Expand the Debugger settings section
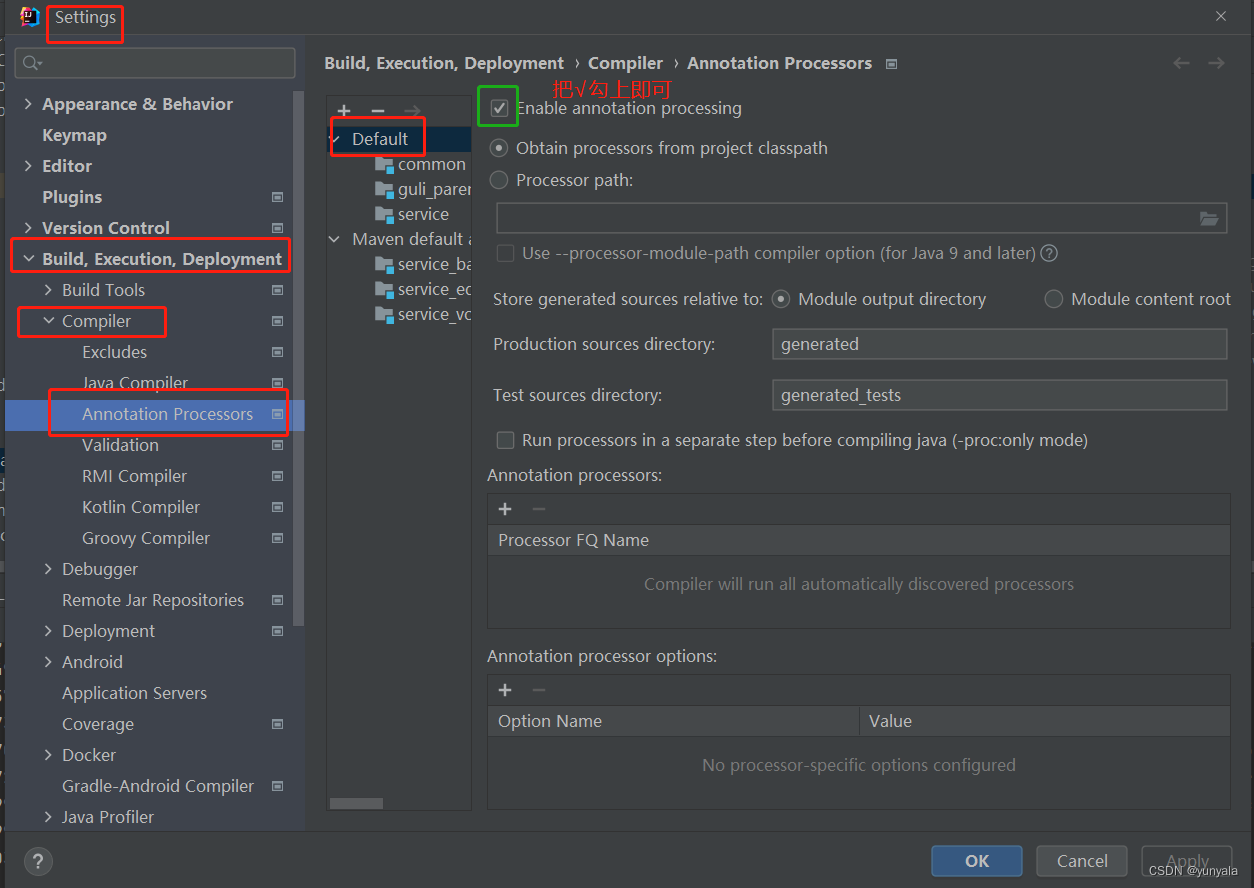The width and height of the screenshot is (1254, 888). click(x=47, y=568)
